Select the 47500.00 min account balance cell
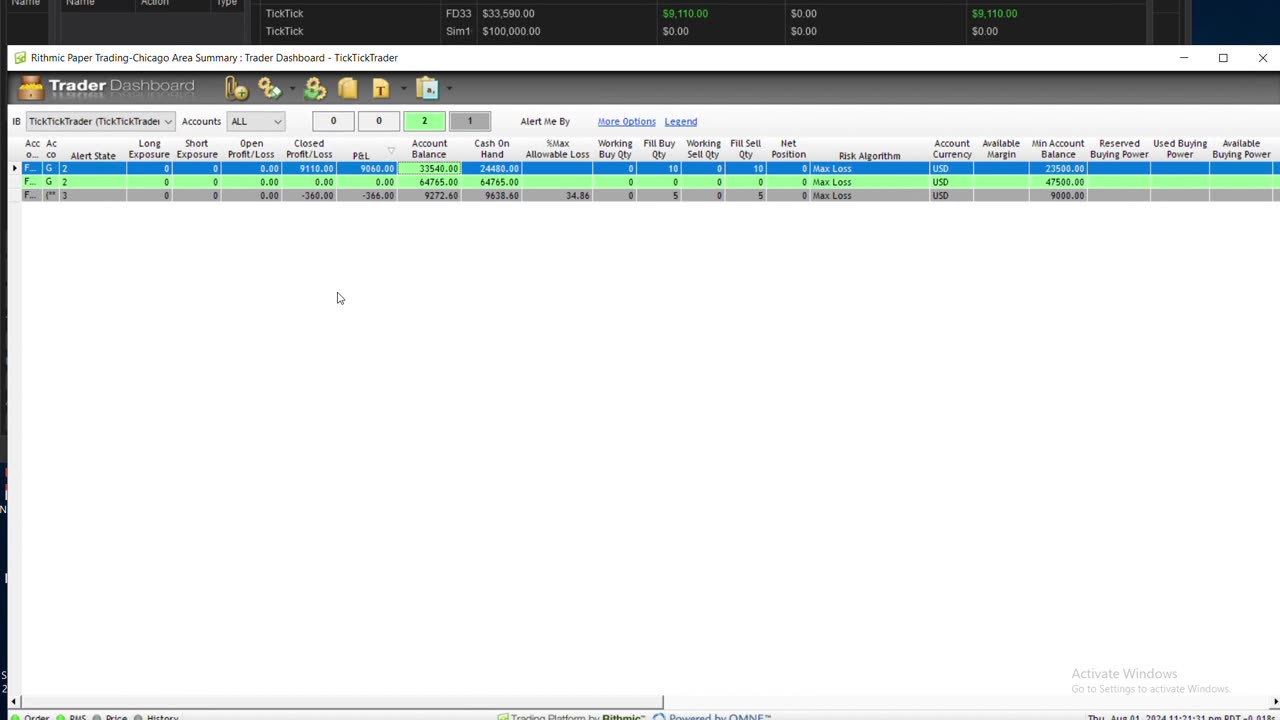 pos(1058,182)
